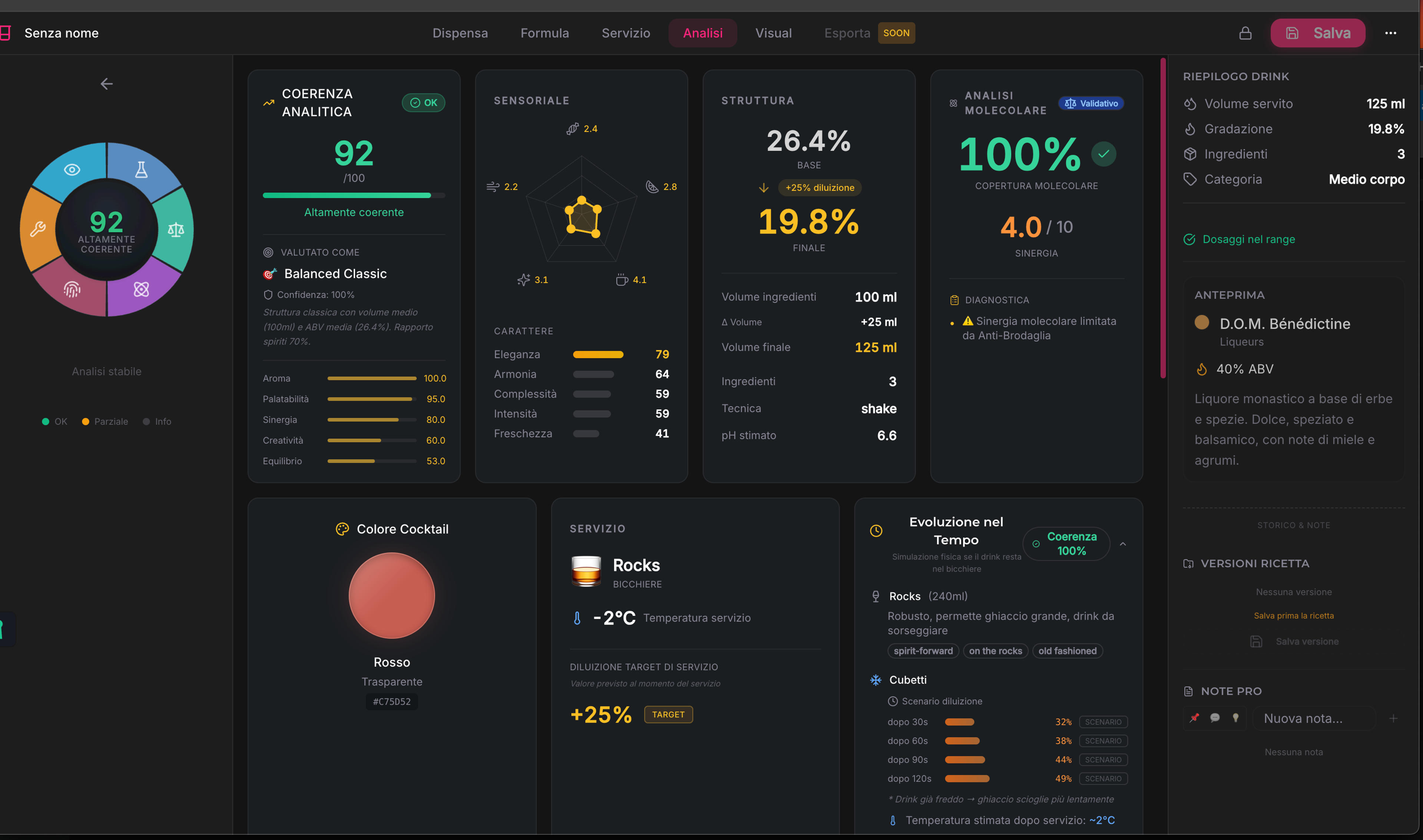Screen dimensions: 1423x840
Task: Click the Salva button
Action: (1318, 33)
